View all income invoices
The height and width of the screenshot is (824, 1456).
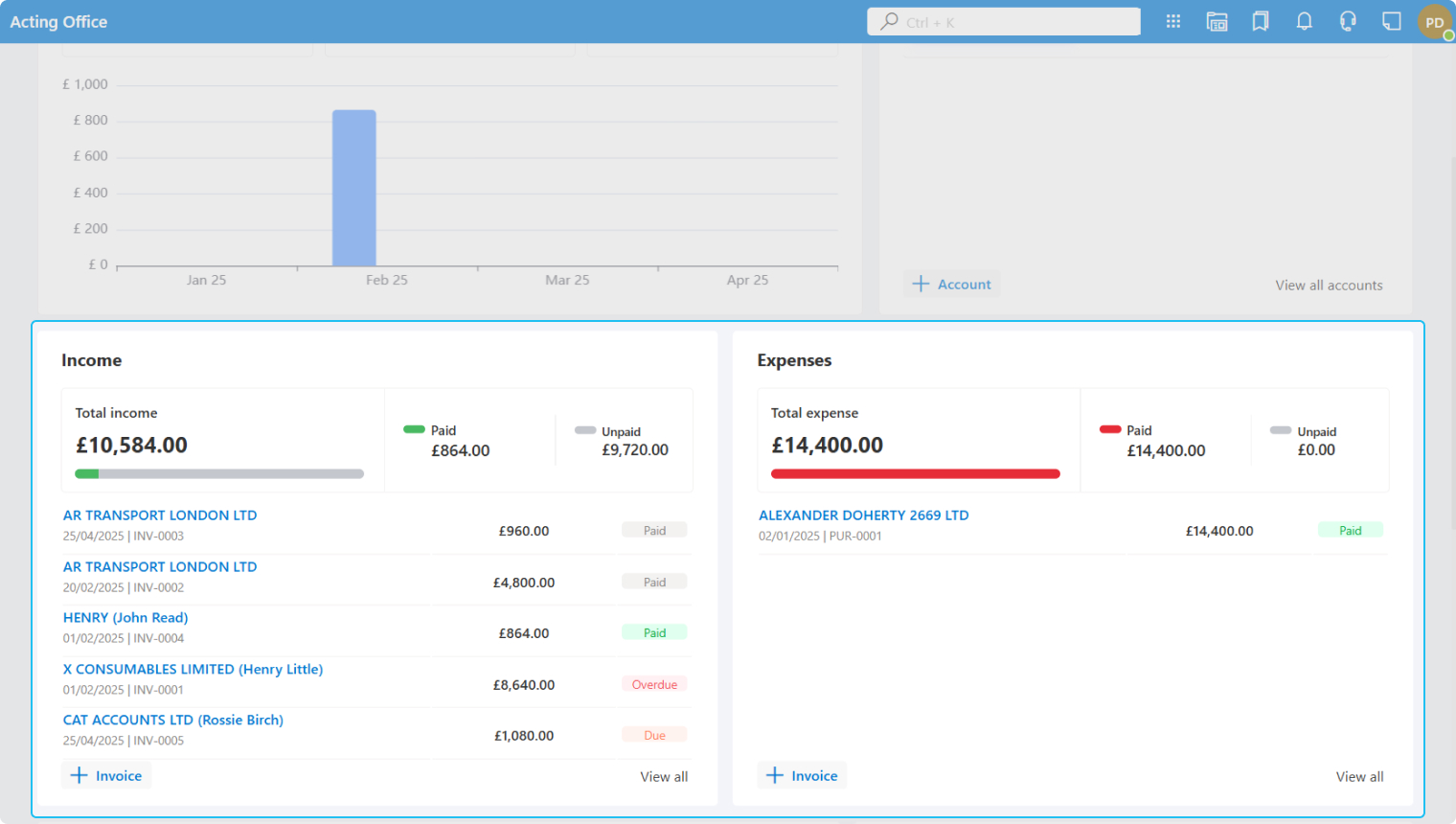664,776
